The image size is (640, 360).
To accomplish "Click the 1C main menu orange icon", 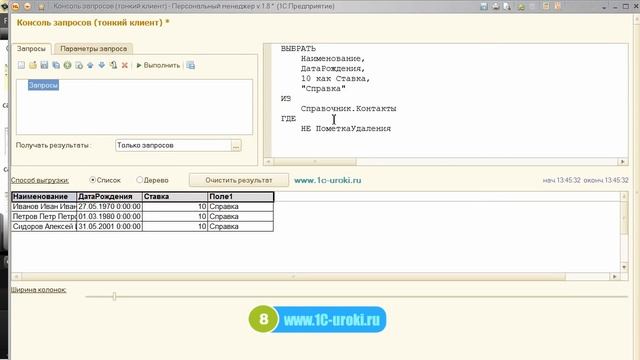I will pyautogui.click(x=15, y=7).
